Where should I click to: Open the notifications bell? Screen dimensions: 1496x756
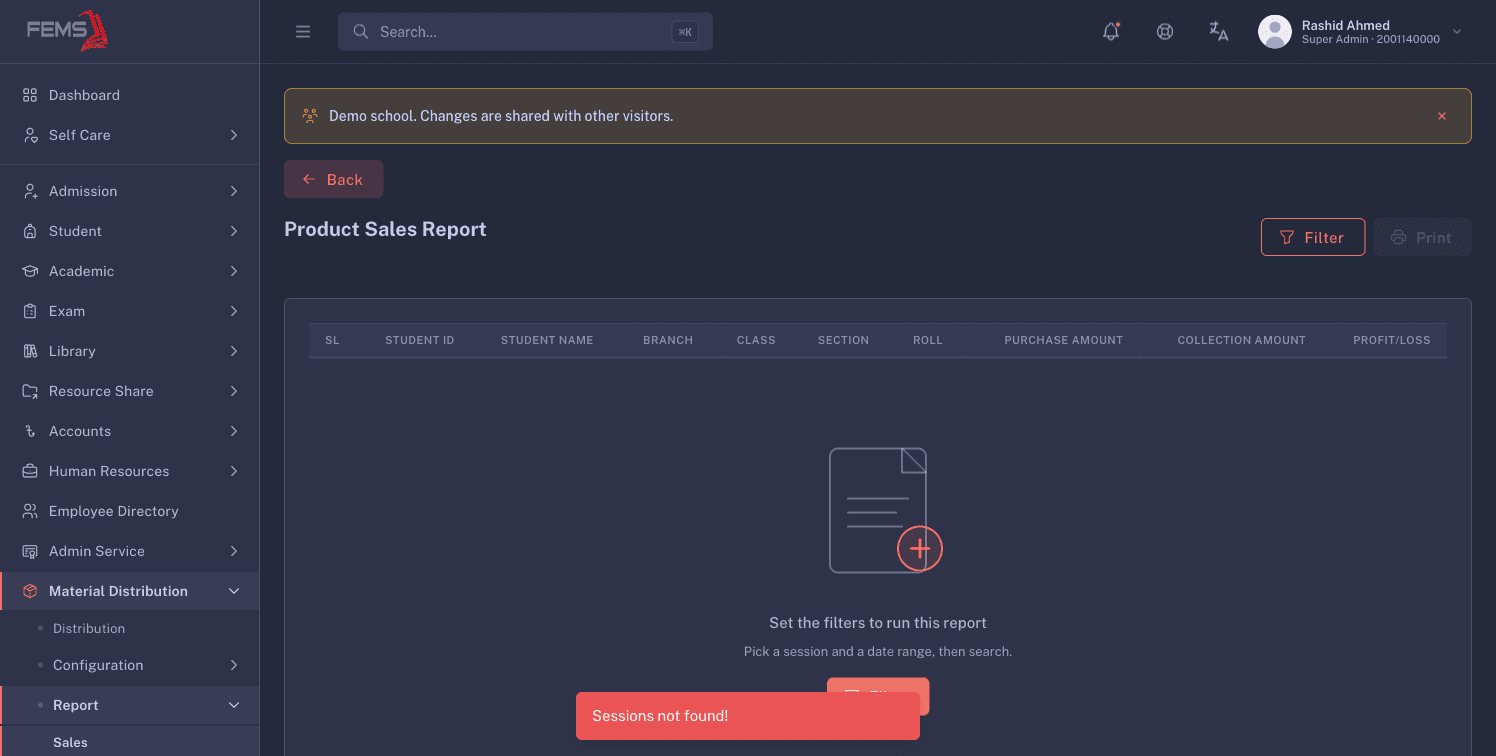[x=1111, y=32]
